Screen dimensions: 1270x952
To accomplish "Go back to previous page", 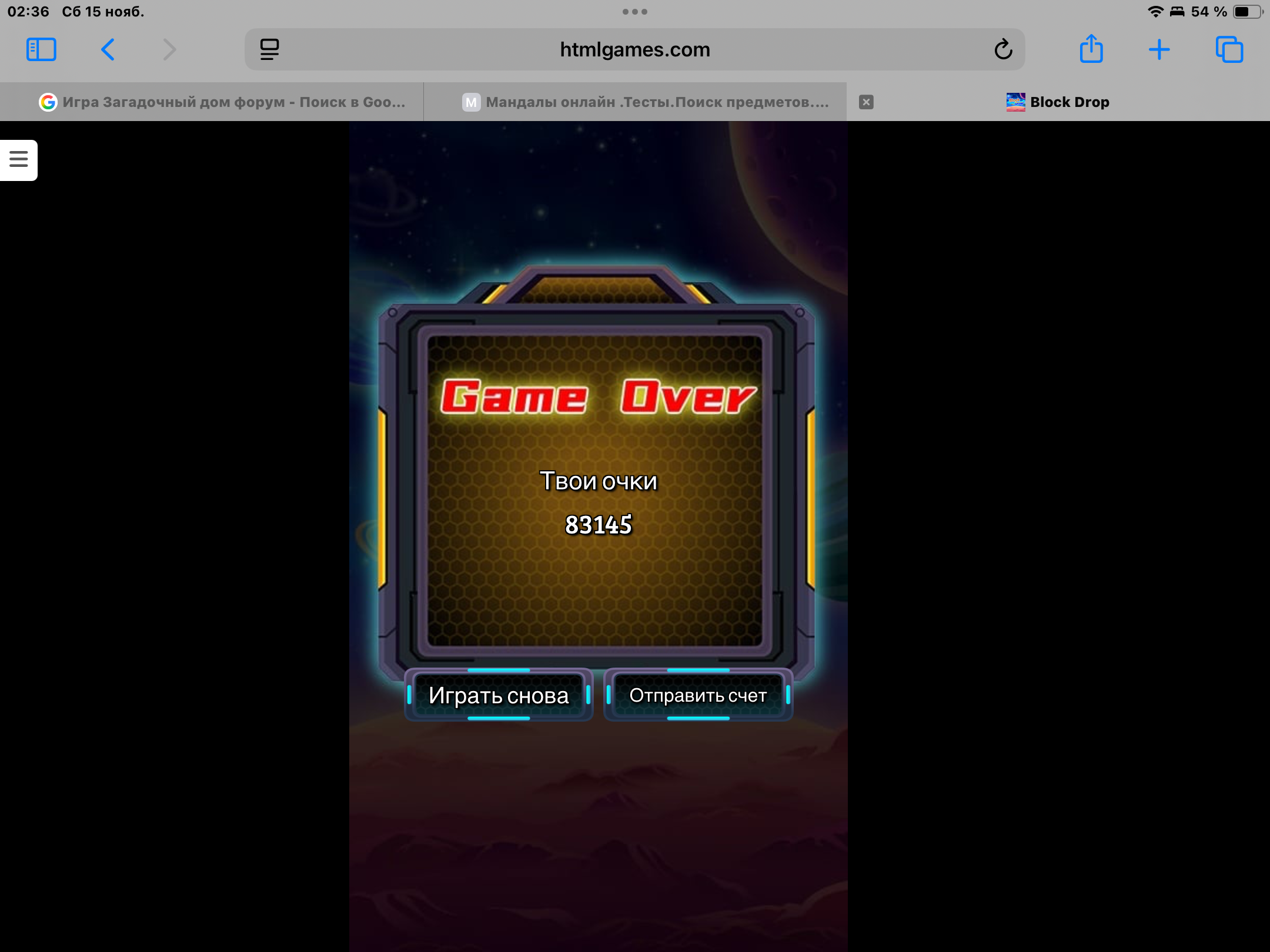I will tap(108, 49).
